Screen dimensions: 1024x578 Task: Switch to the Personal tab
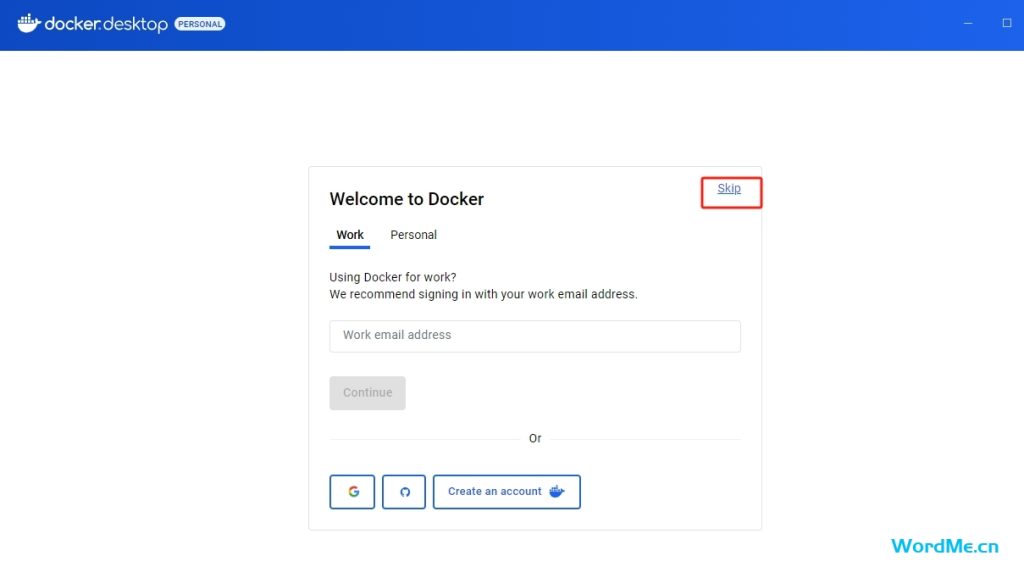coord(413,235)
